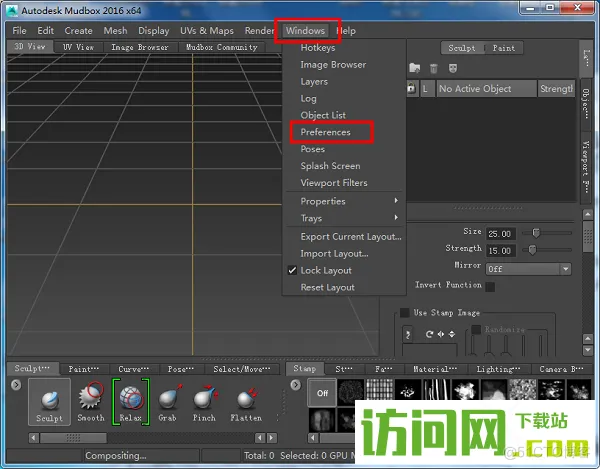The height and width of the screenshot is (469, 600).
Task: Click the new layer folder icon
Action: click(414, 68)
